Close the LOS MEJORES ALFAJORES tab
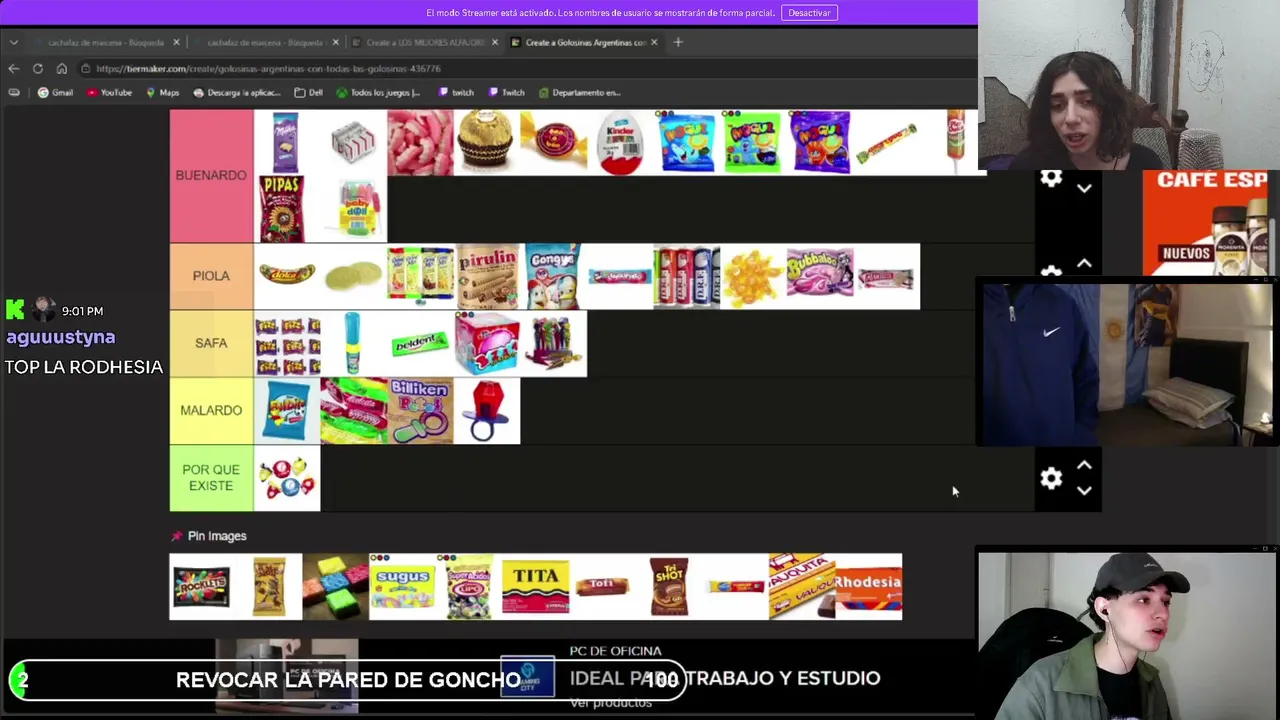 click(494, 42)
